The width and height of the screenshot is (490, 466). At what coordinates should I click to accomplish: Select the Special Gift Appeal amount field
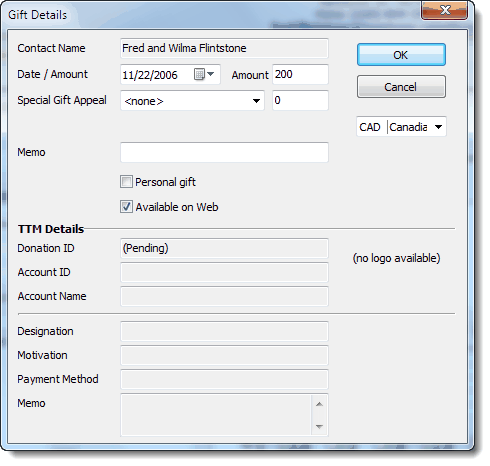click(x=300, y=100)
